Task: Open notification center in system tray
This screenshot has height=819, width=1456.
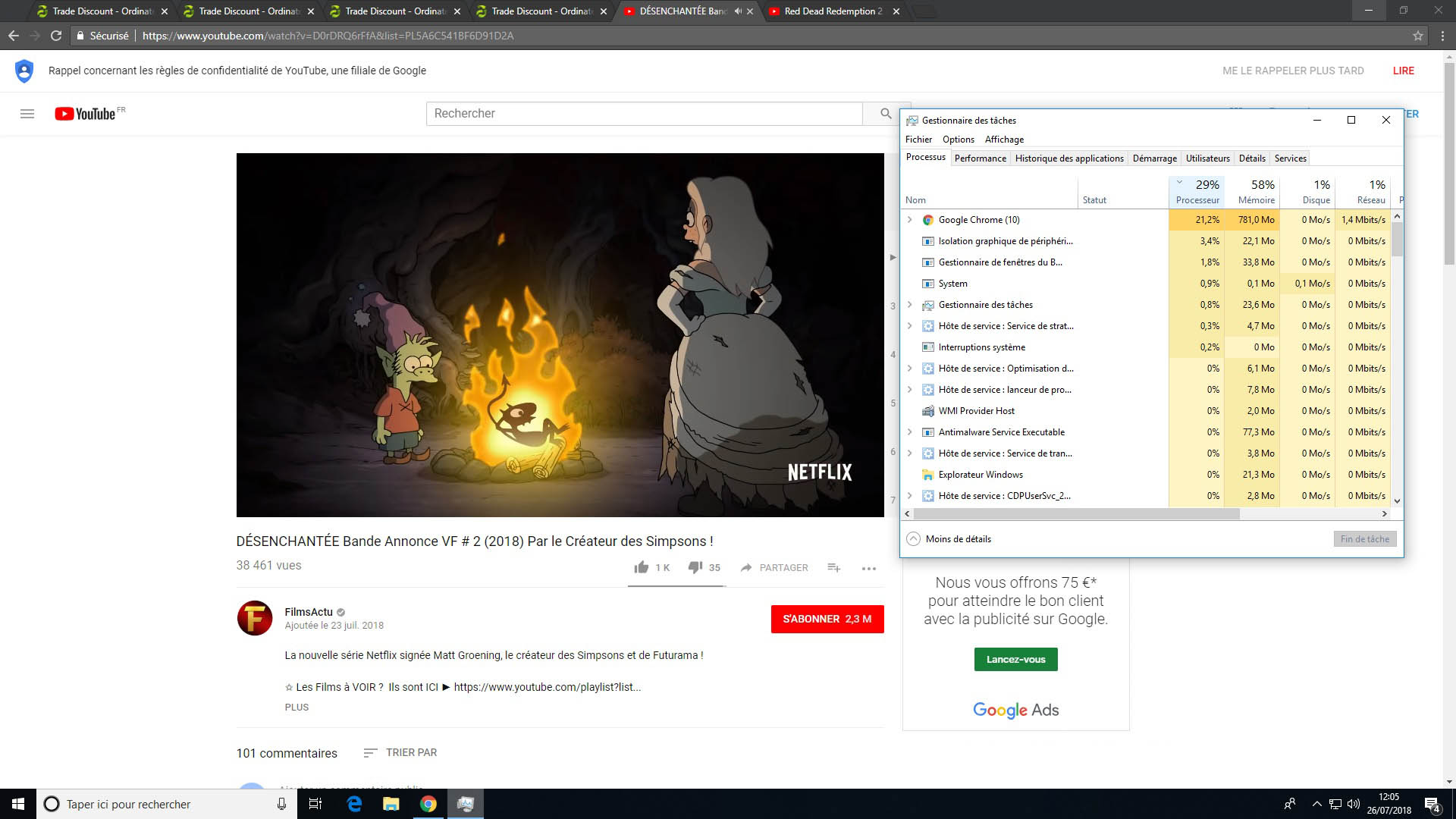Action: pyautogui.click(x=1432, y=804)
